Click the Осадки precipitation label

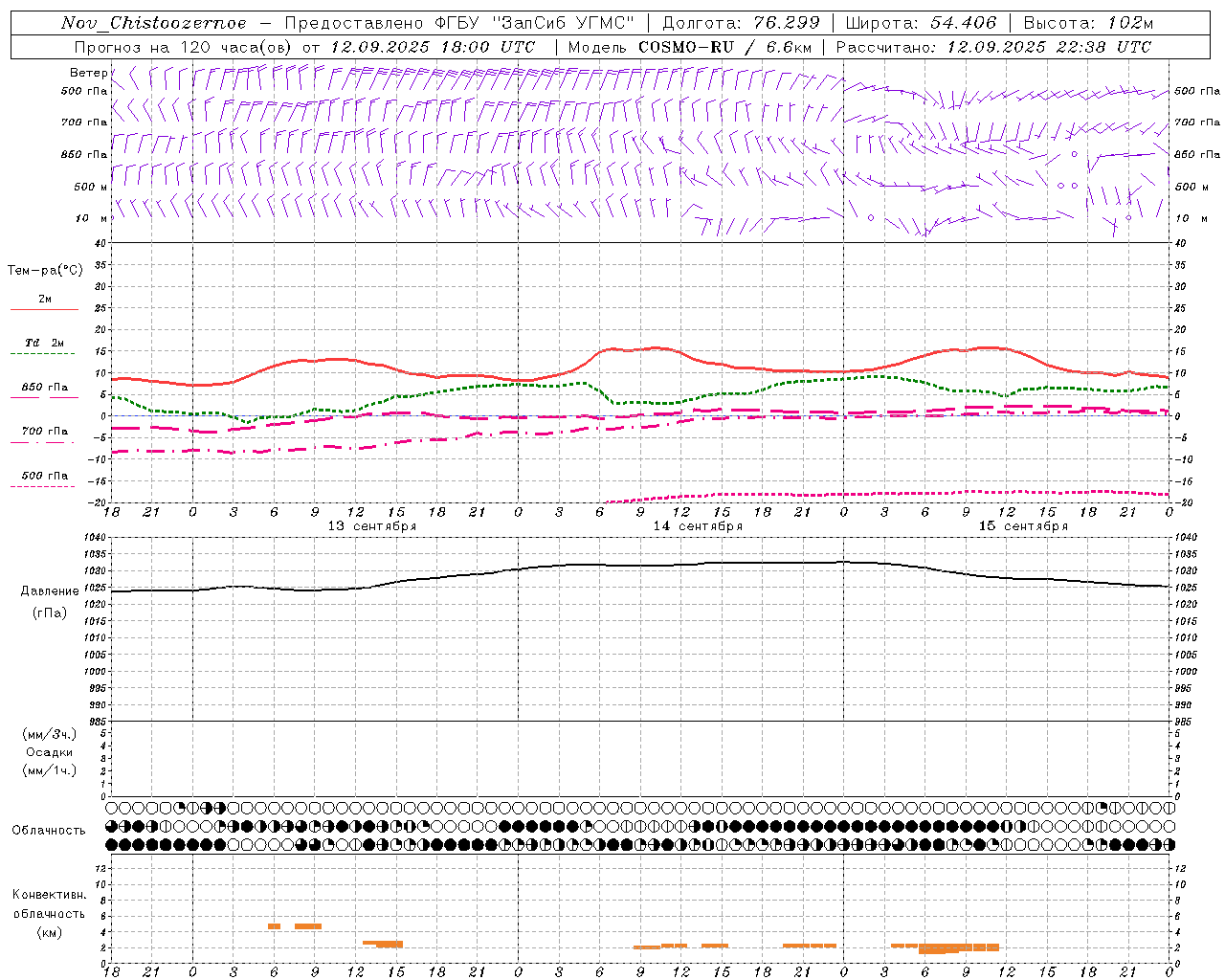pos(50,752)
